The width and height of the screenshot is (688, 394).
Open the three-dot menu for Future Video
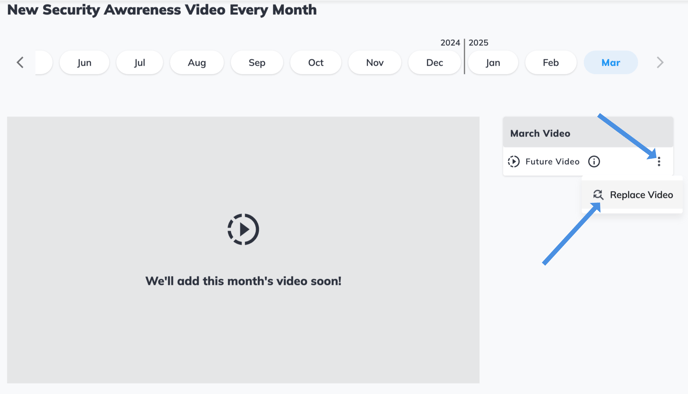(x=659, y=162)
